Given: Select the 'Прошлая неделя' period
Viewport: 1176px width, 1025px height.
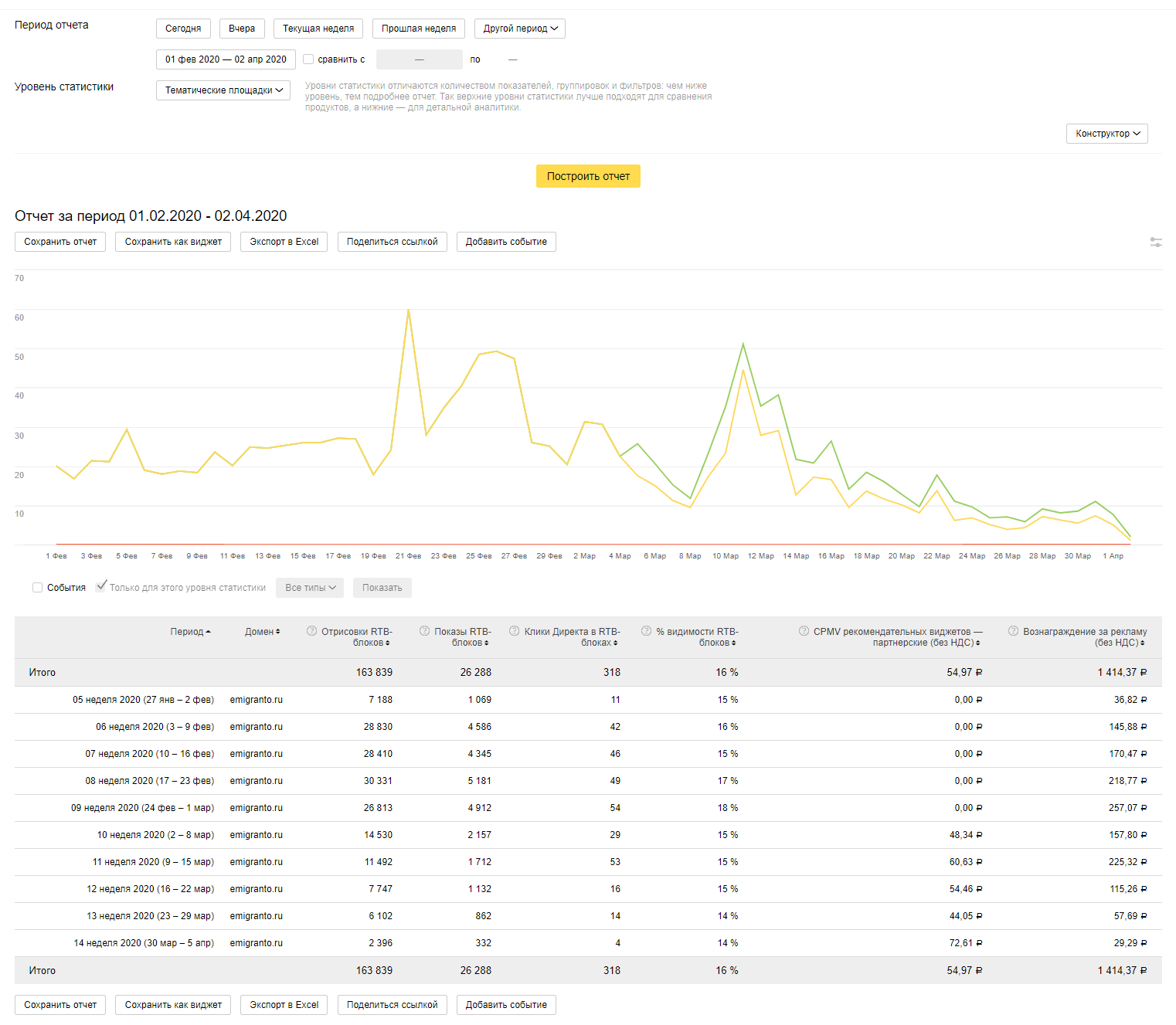Looking at the screenshot, I should tap(418, 29).
